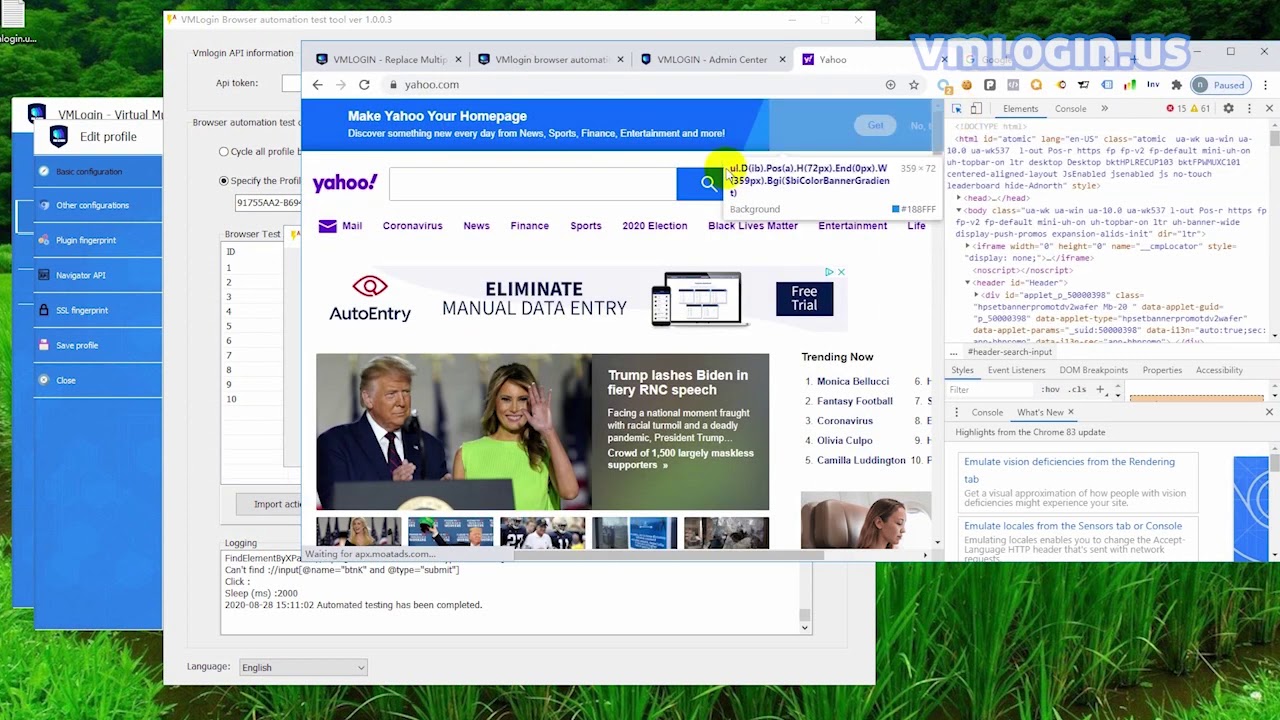Viewport: 1280px width, 720px height.
Task: Click the Save profile icon in sidebar
Action: [44, 345]
